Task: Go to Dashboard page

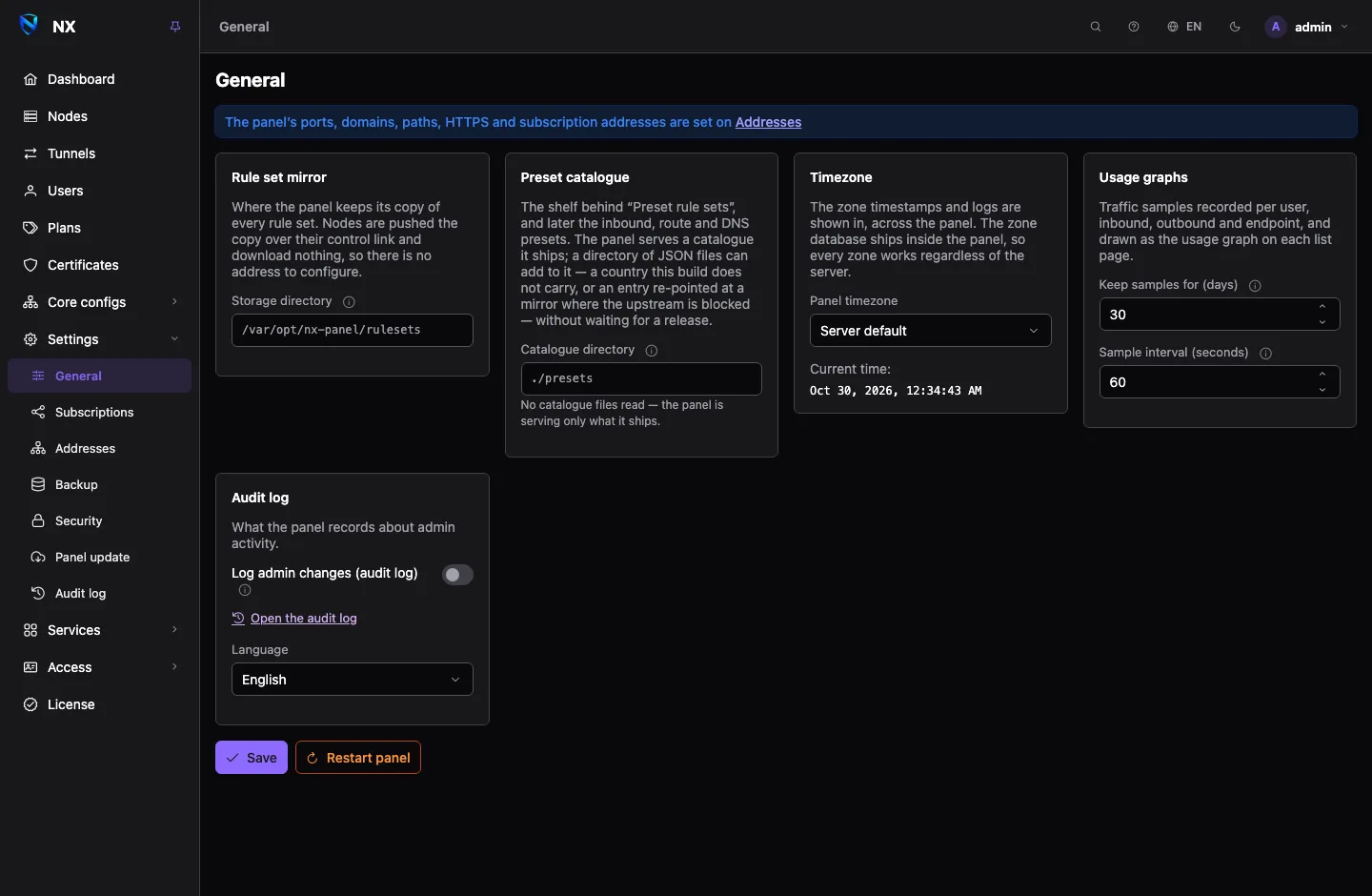Action: pyautogui.click(x=100, y=79)
